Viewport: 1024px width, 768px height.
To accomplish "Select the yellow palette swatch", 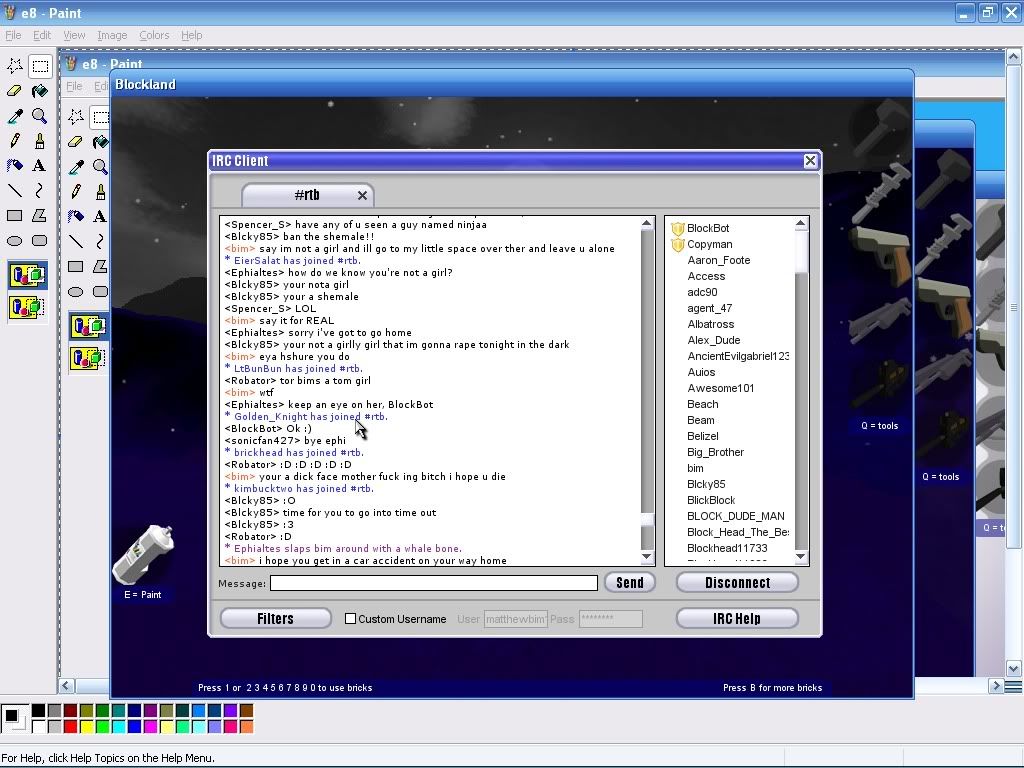I will pos(86,726).
